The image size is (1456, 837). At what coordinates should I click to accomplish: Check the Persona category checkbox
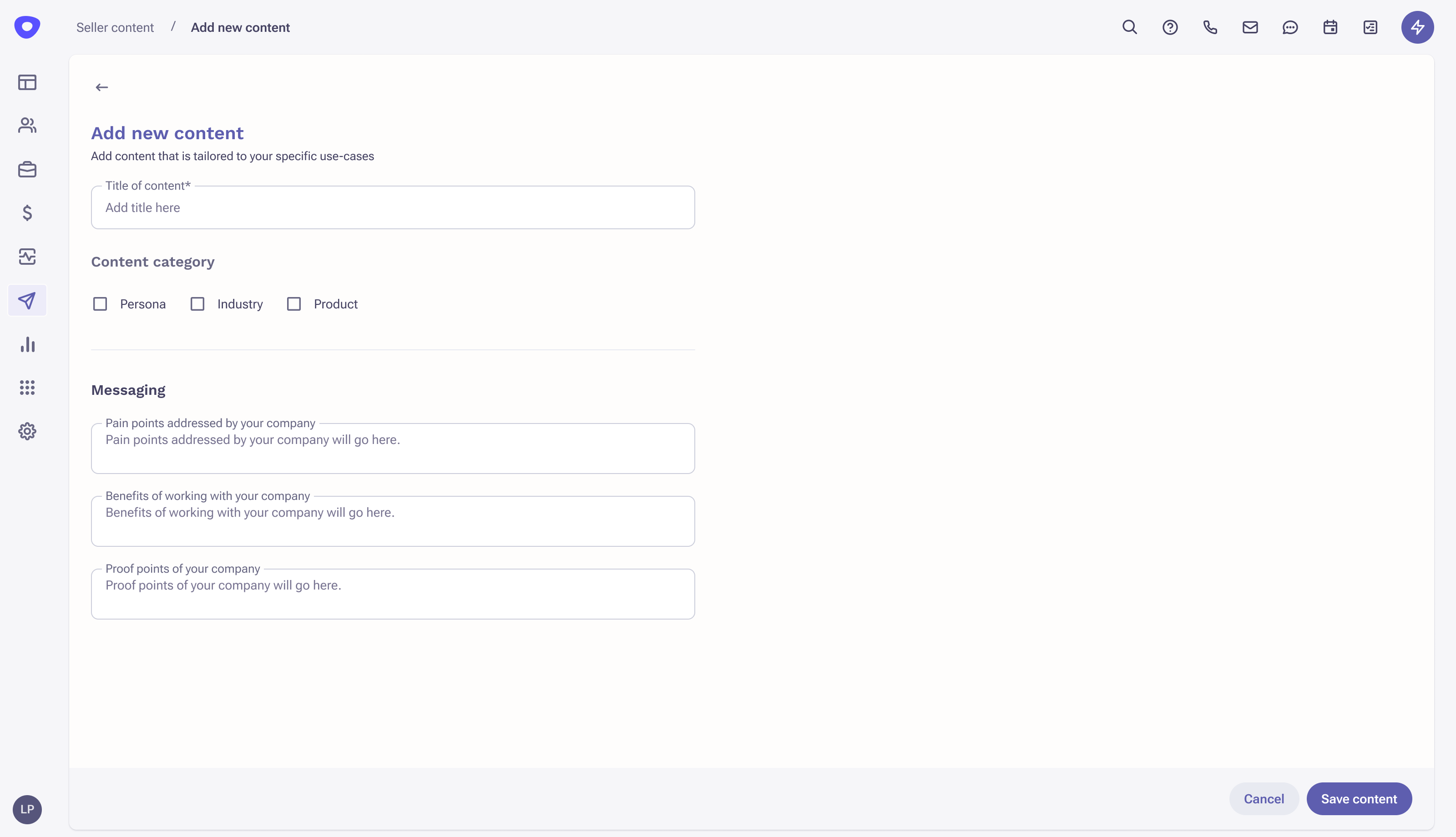tap(100, 304)
